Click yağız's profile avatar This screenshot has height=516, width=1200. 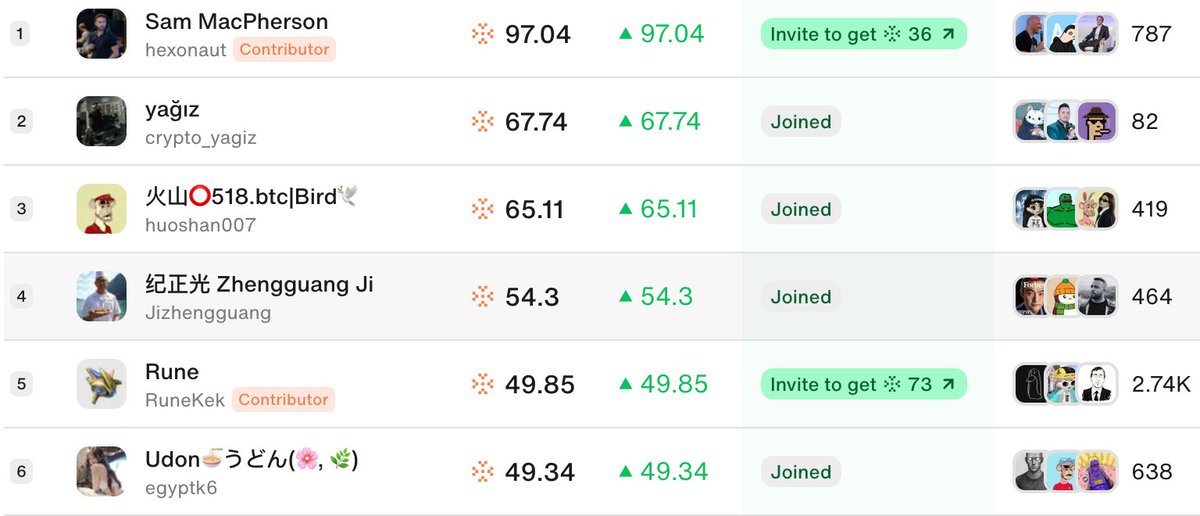tap(101, 121)
